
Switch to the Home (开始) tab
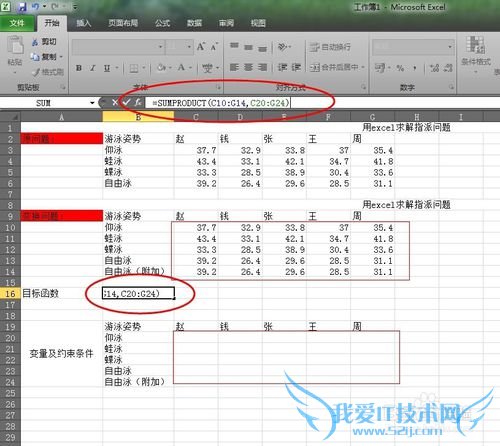click(52, 23)
